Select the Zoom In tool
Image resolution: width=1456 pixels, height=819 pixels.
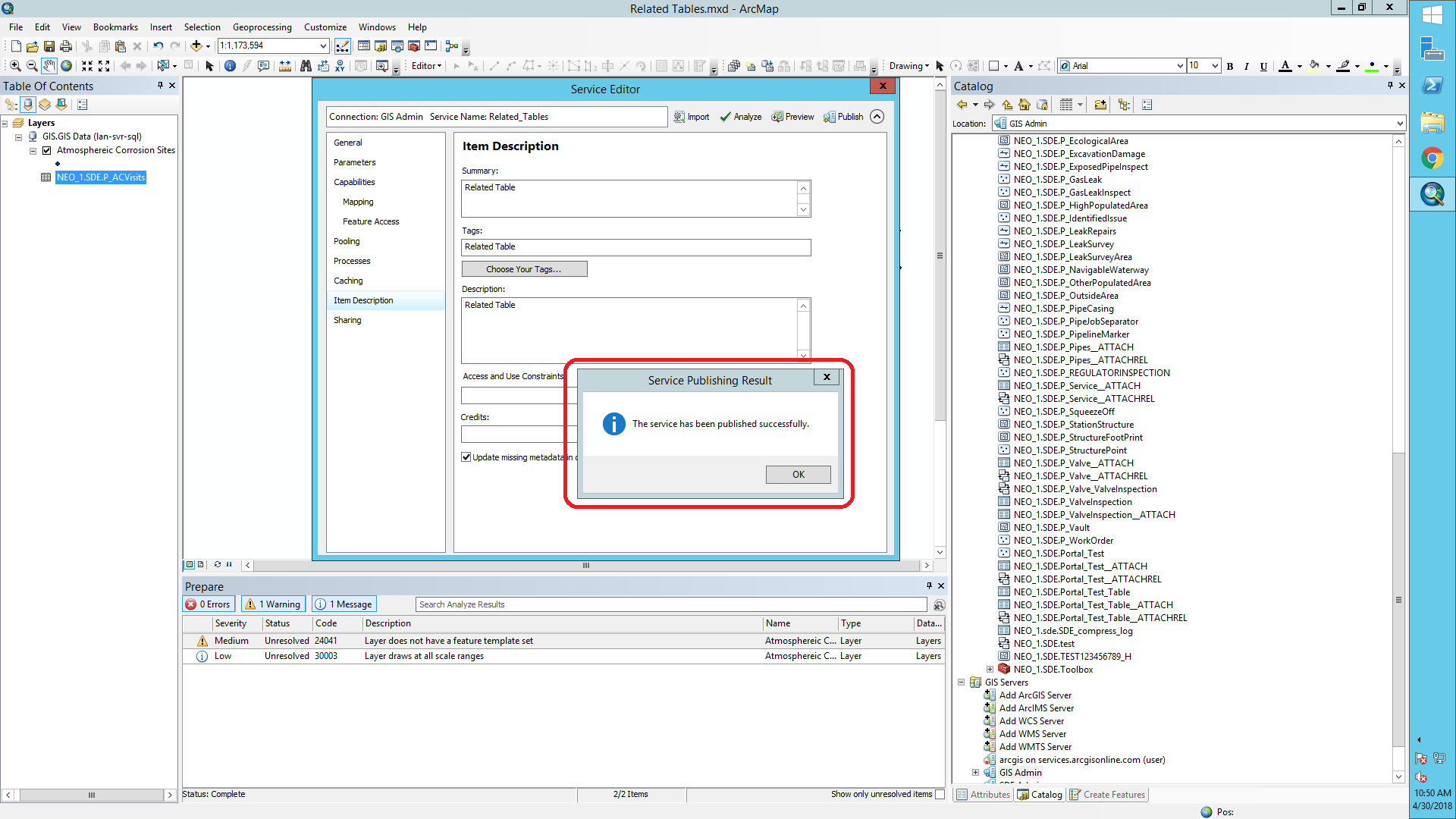coord(14,66)
